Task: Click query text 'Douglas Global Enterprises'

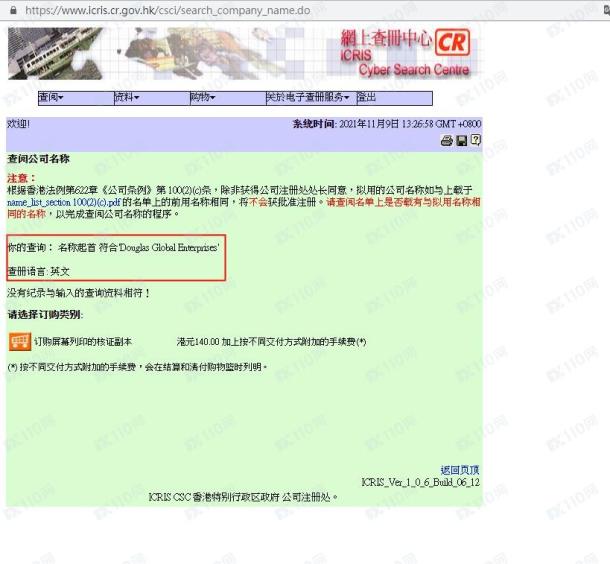Action: click(169, 247)
